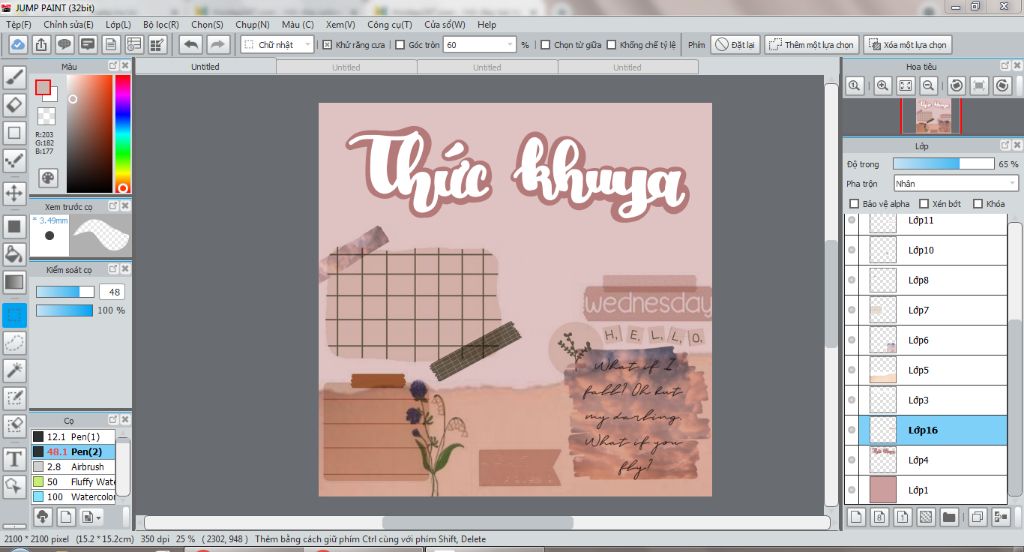Image resolution: width=1024 pixels, height=552 pixels.
Task: Click the add brush cloud icon
Action: [42, 517]
